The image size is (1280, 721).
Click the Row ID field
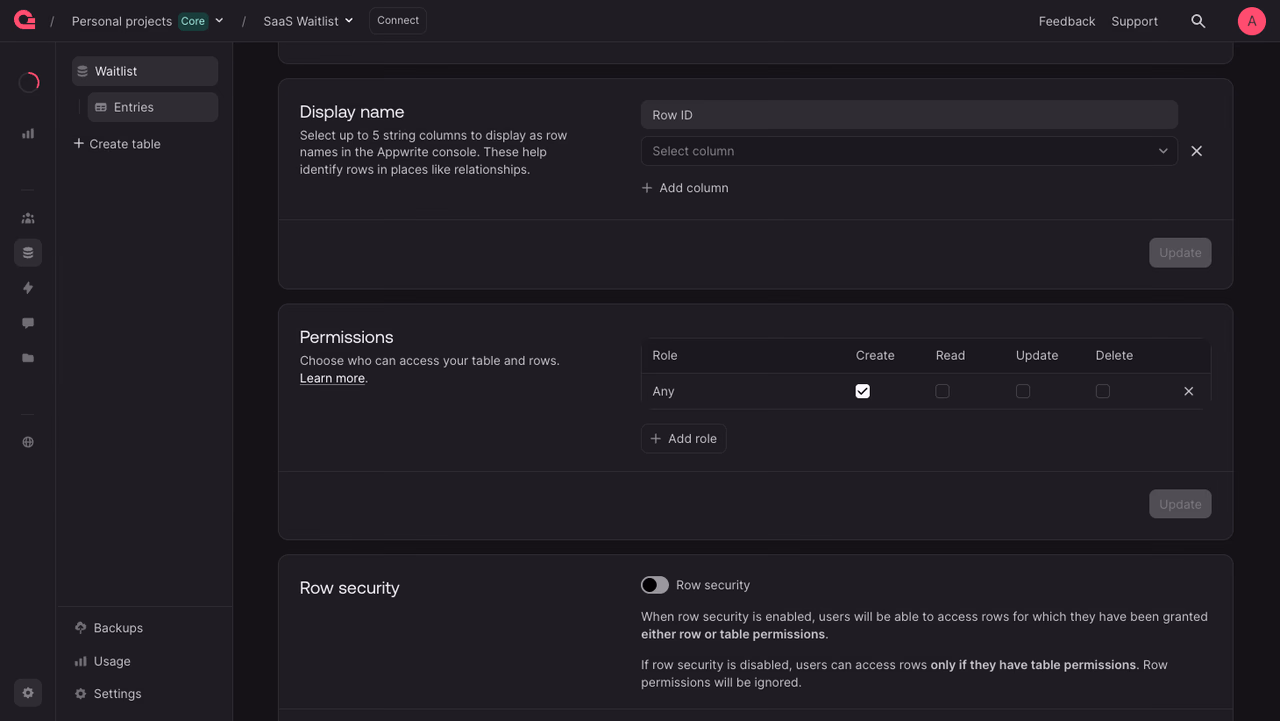[909, 115]
